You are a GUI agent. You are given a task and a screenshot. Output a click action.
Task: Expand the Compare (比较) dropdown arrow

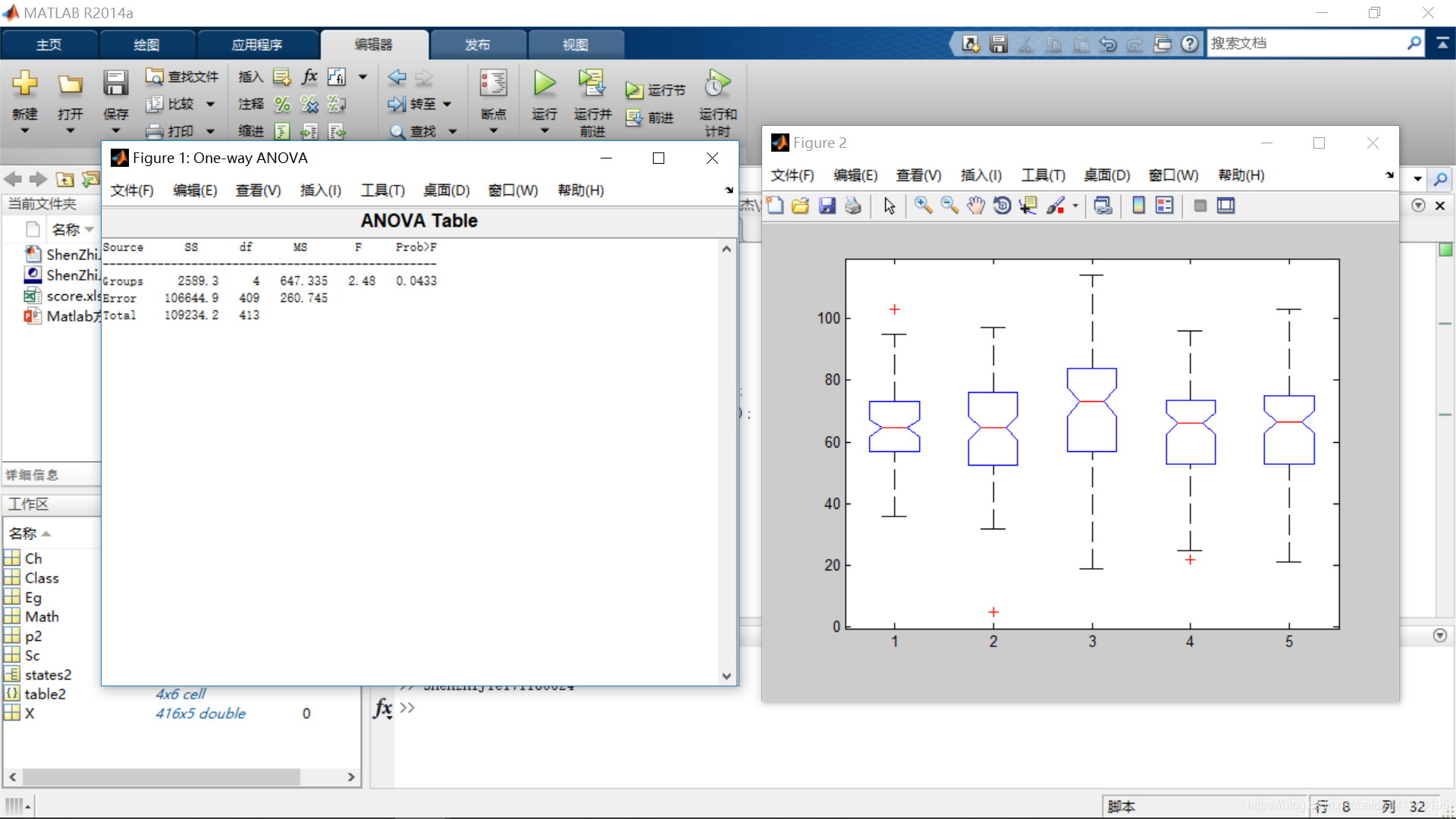point(211,105)
